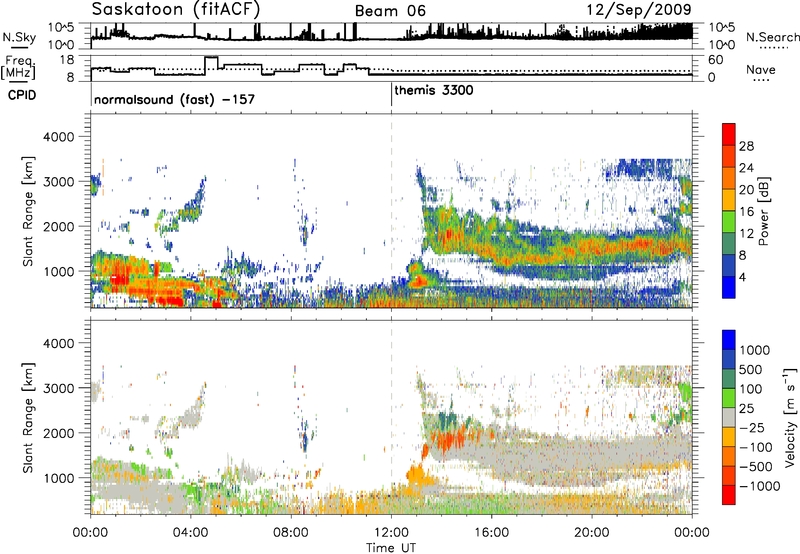
Task: Click '3000' on the velocity panel range axis
Action: tap(59, 388)
